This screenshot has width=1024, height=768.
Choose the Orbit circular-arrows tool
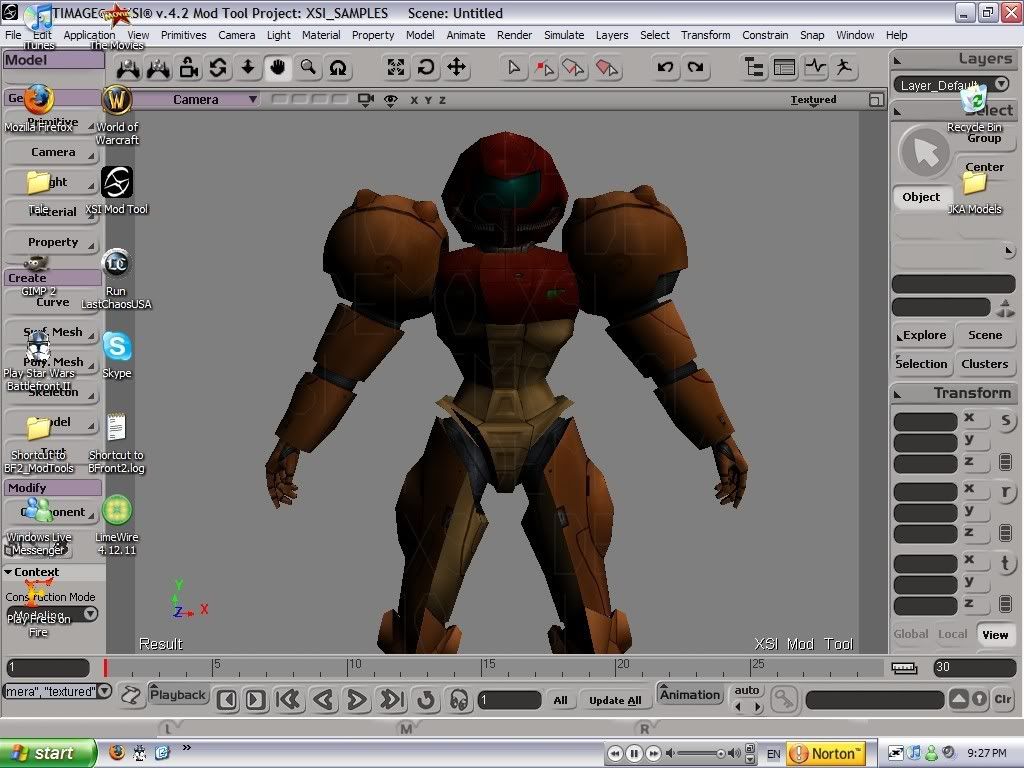217,67
